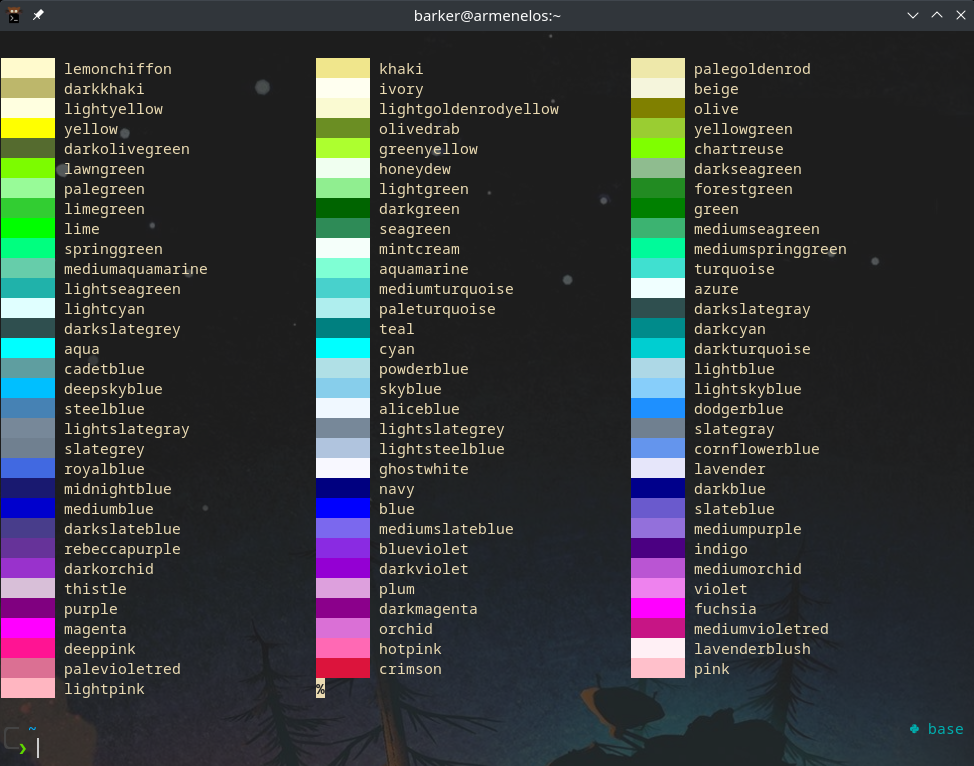
Task: Click the percent sign end-of-output marker
Action: pos(321,689)
